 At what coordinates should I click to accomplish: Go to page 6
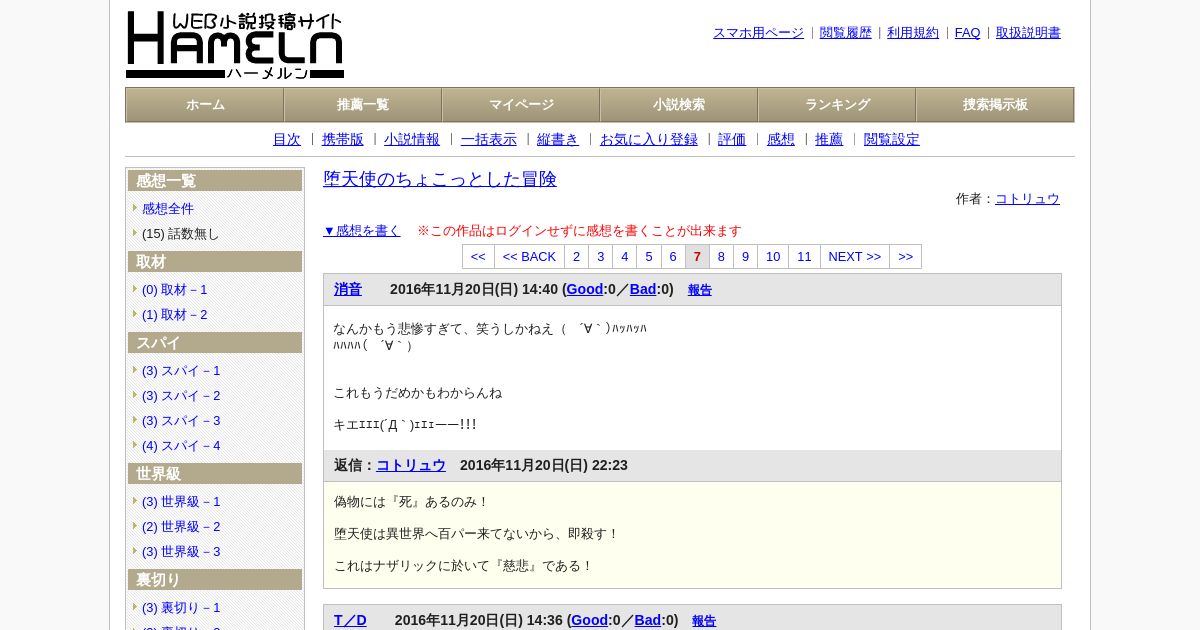pos(673,257)
